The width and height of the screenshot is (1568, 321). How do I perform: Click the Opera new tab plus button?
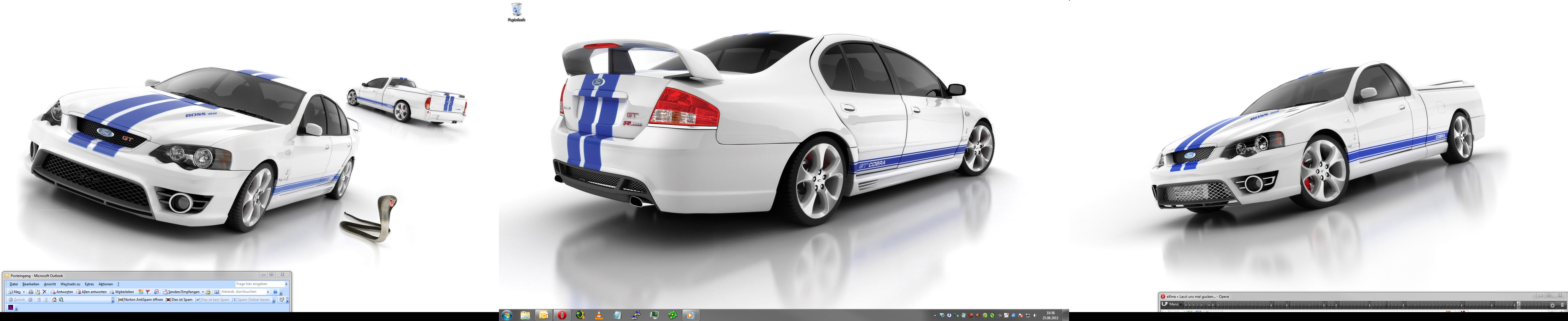point(1552,306)
